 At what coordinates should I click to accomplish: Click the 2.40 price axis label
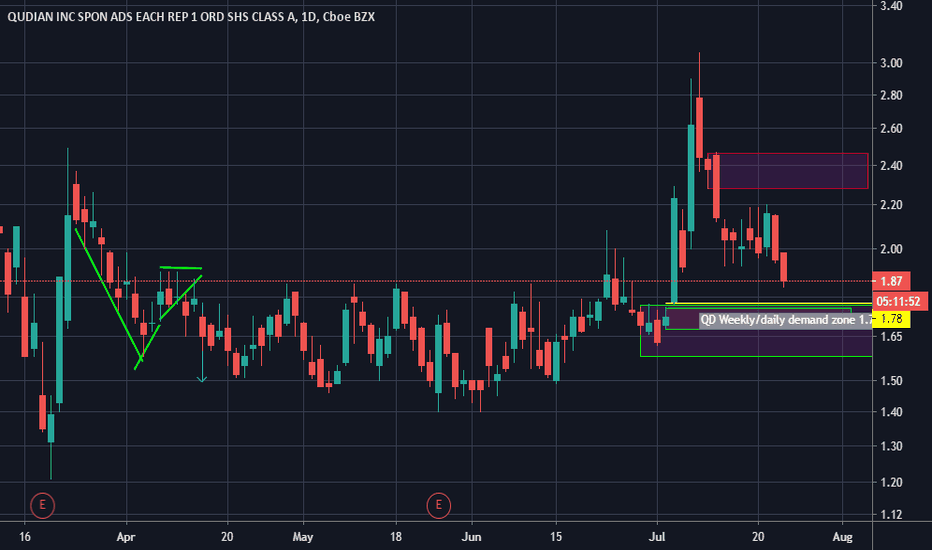tap(890, 165)
